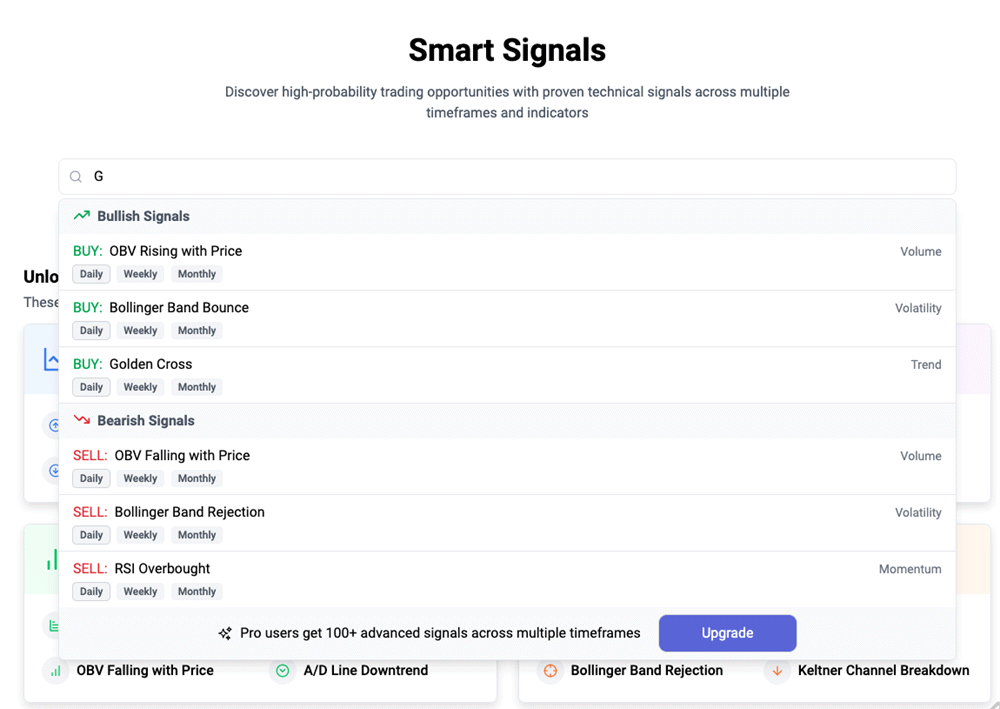The height and width of the screenshot is (709, 1000).
Task: Open the Keltner Channel Breakdown signal
Action: coord(883,671)
